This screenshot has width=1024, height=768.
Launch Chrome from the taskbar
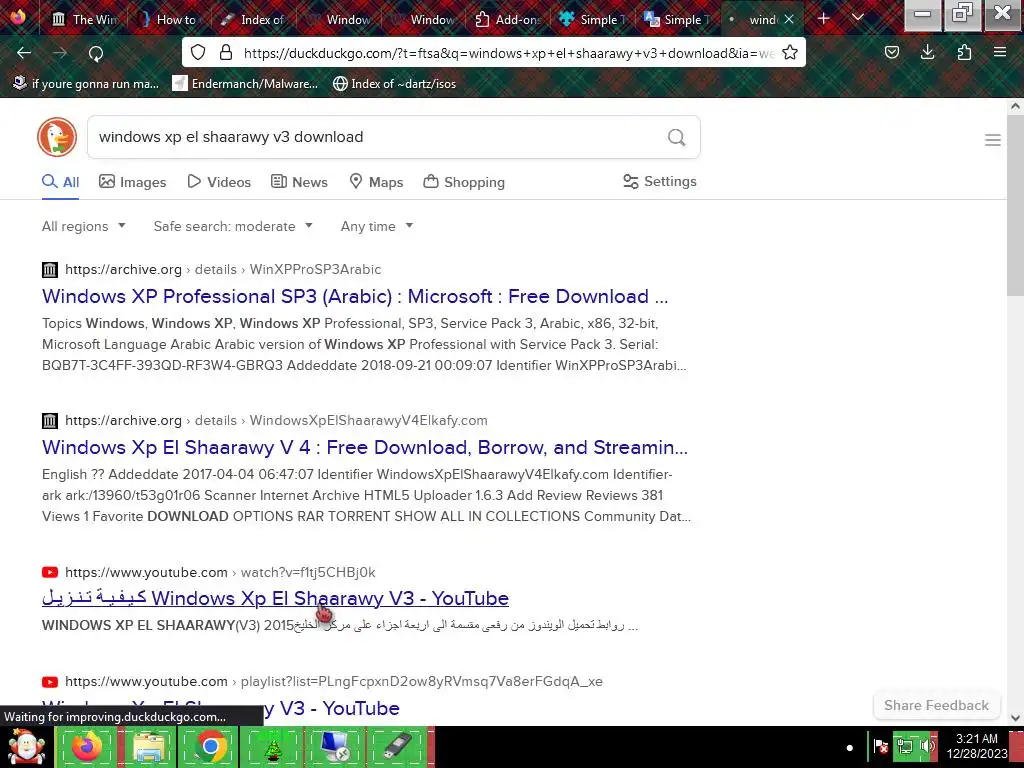click(210, 746)
